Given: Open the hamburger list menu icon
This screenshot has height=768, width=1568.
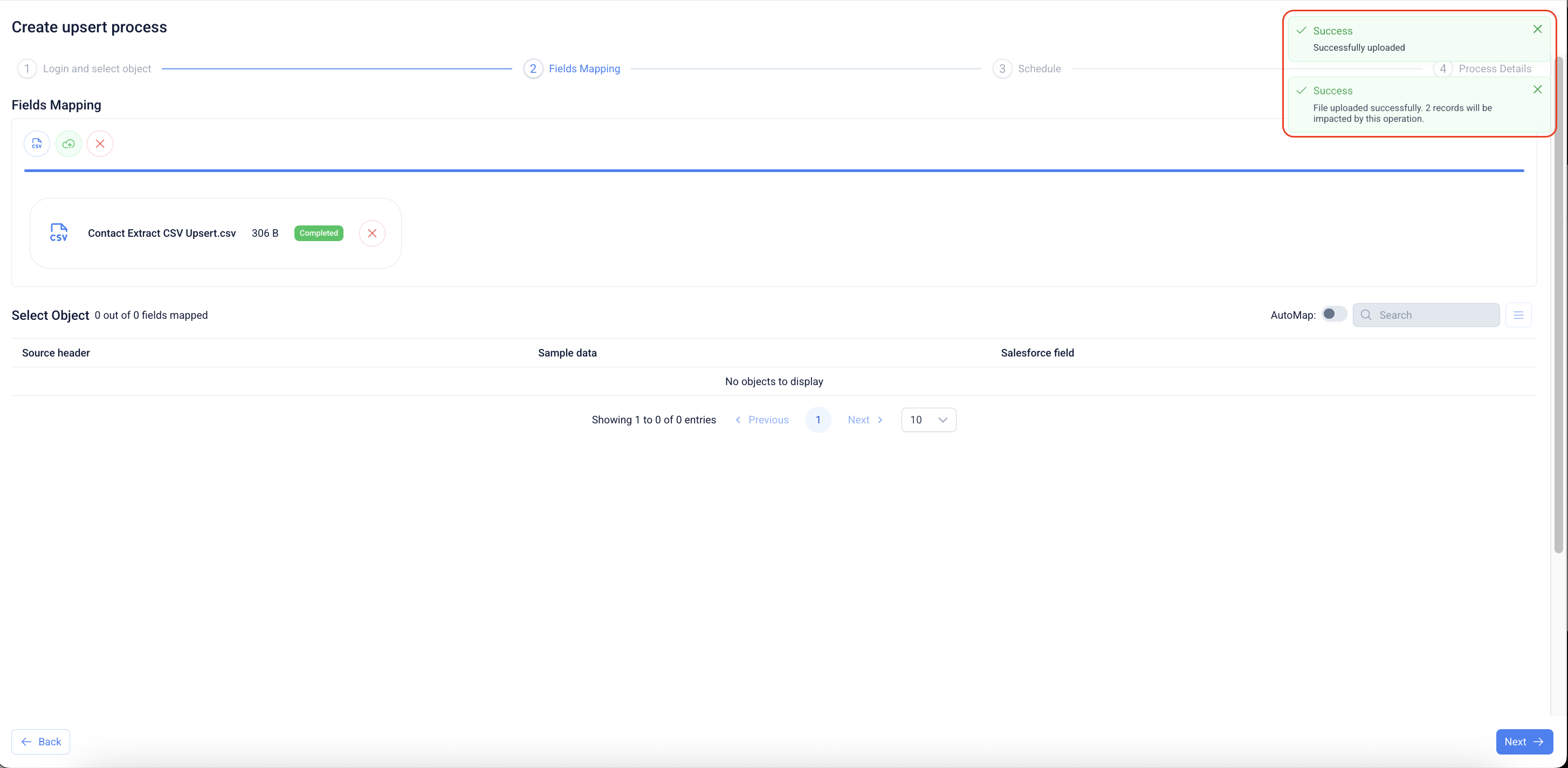Looking at the screenshot, I should pos(1518,315).
